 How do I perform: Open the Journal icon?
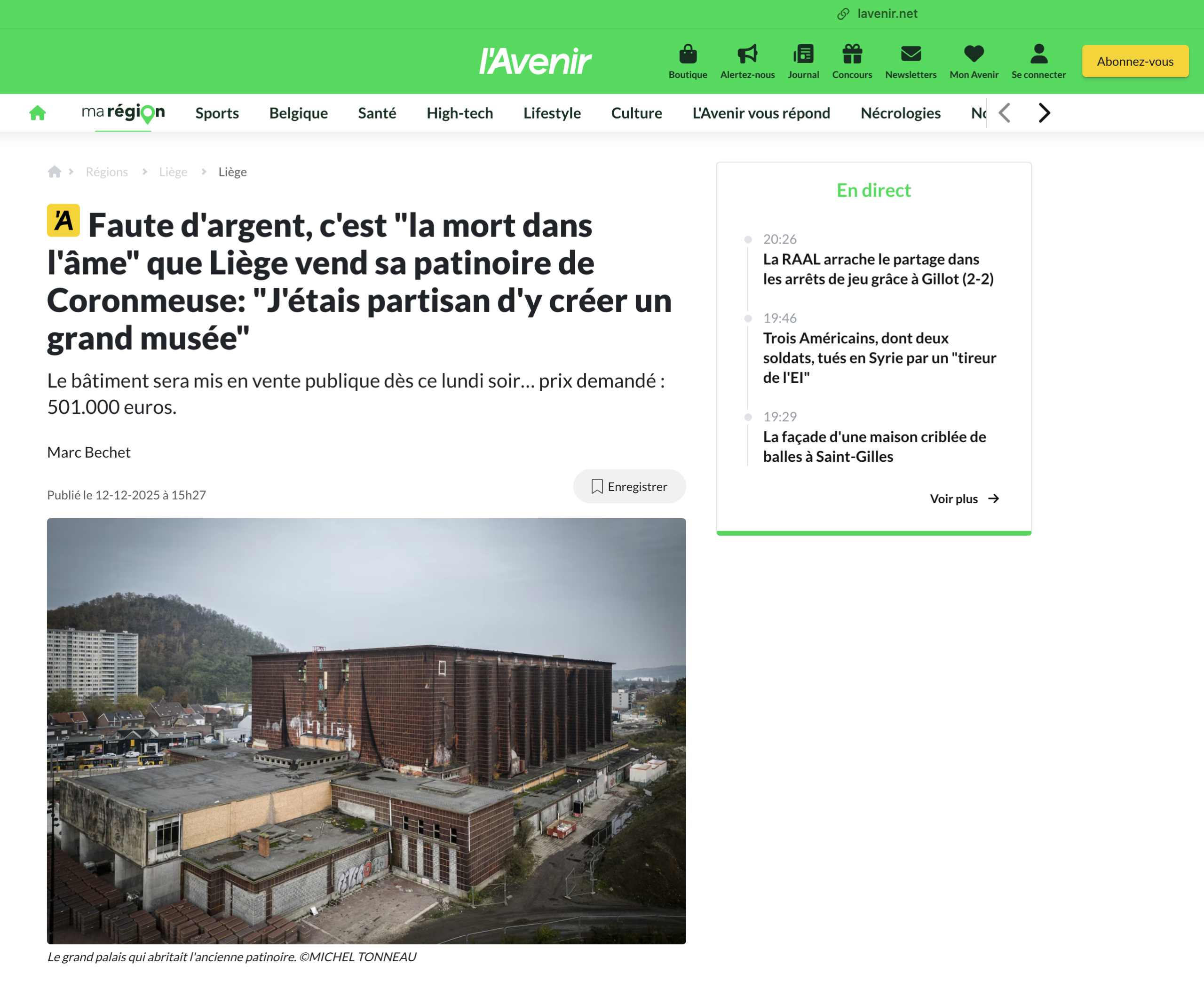[803, 54]
